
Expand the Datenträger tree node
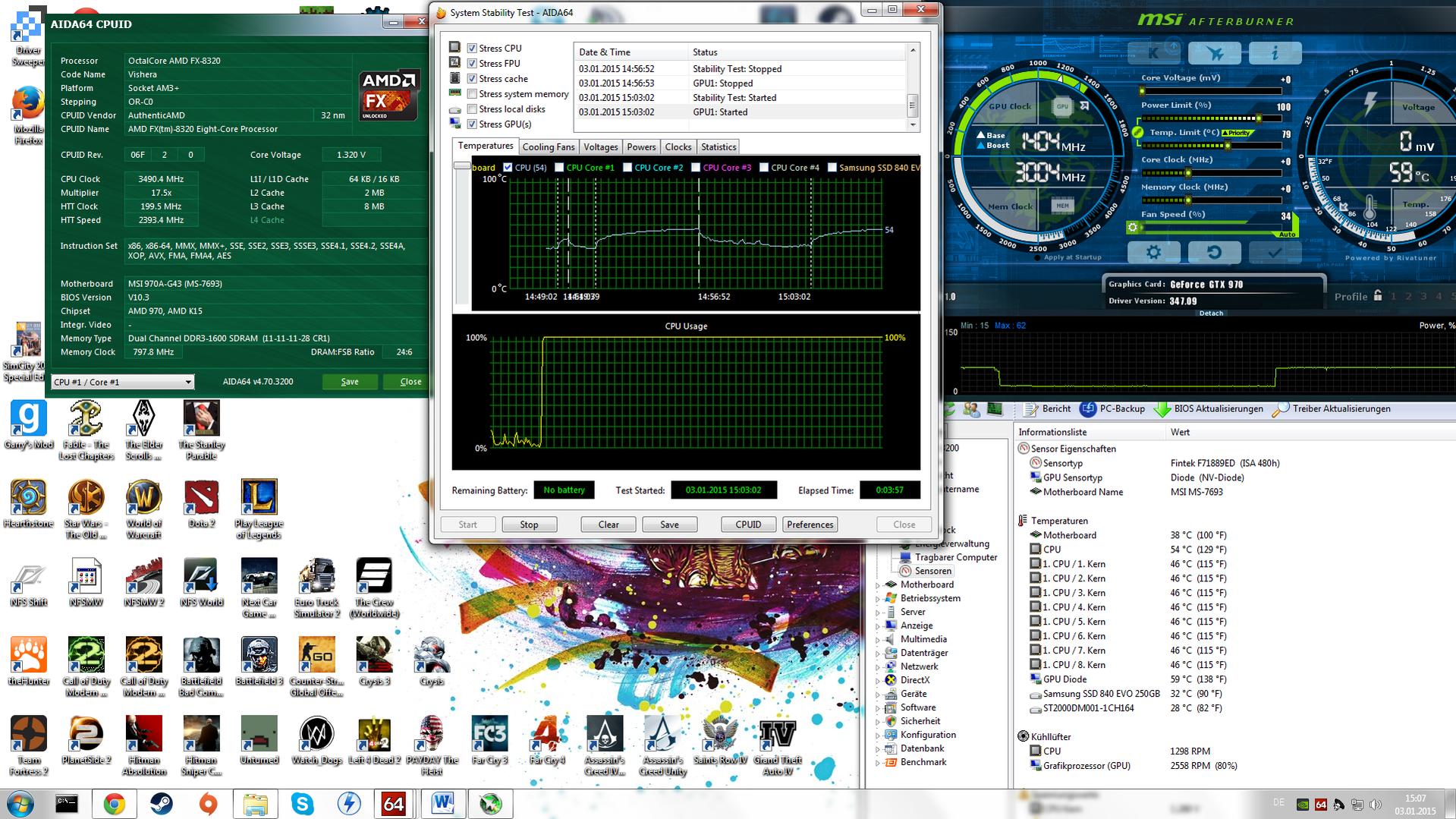[879, 654]
